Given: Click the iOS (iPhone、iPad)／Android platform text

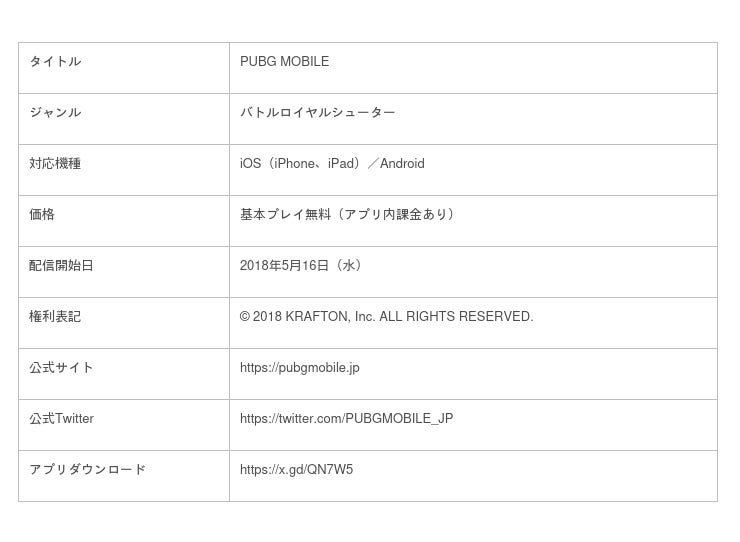Looking at the screenshot, I should coord(332,164).
